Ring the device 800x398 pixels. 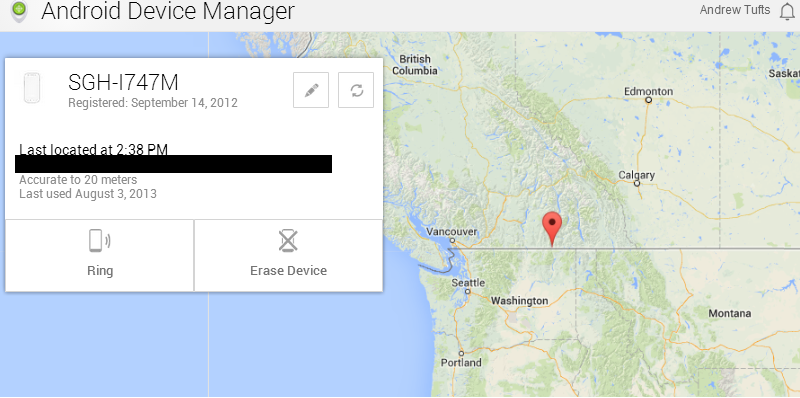click(99, 256)
